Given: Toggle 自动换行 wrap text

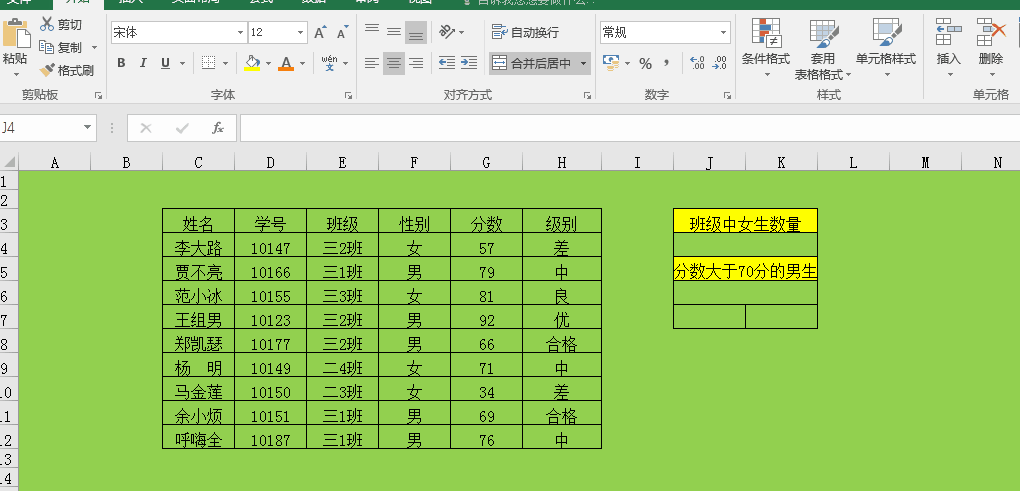Looking at the screenshot, I should tap(525, 32).
